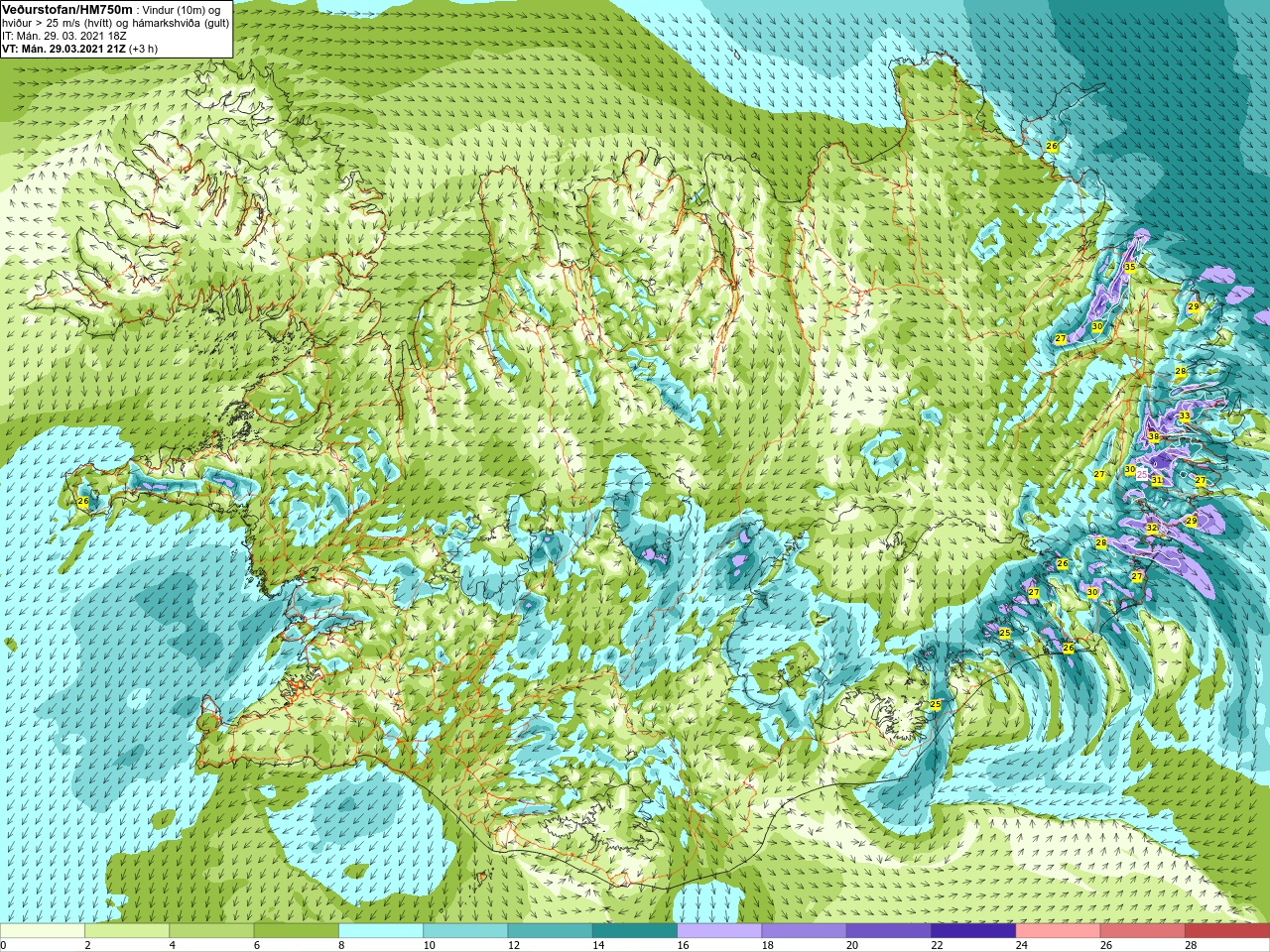Select the 'Vindur (10m) og' header text

pos(183,10)
